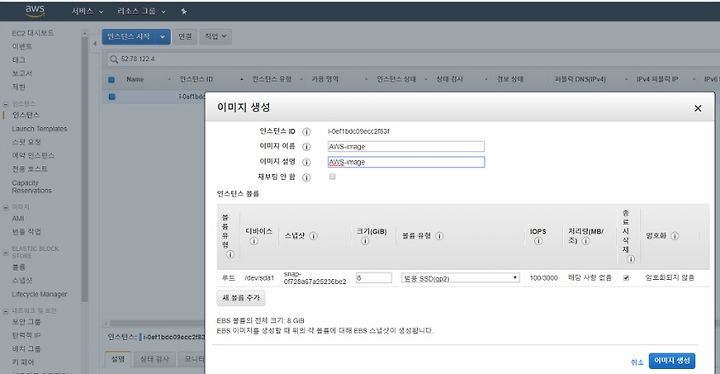Click info icon next to 이미지 설명
The width and height of the screenshot is (720, 374).
(x=306, y=162)
